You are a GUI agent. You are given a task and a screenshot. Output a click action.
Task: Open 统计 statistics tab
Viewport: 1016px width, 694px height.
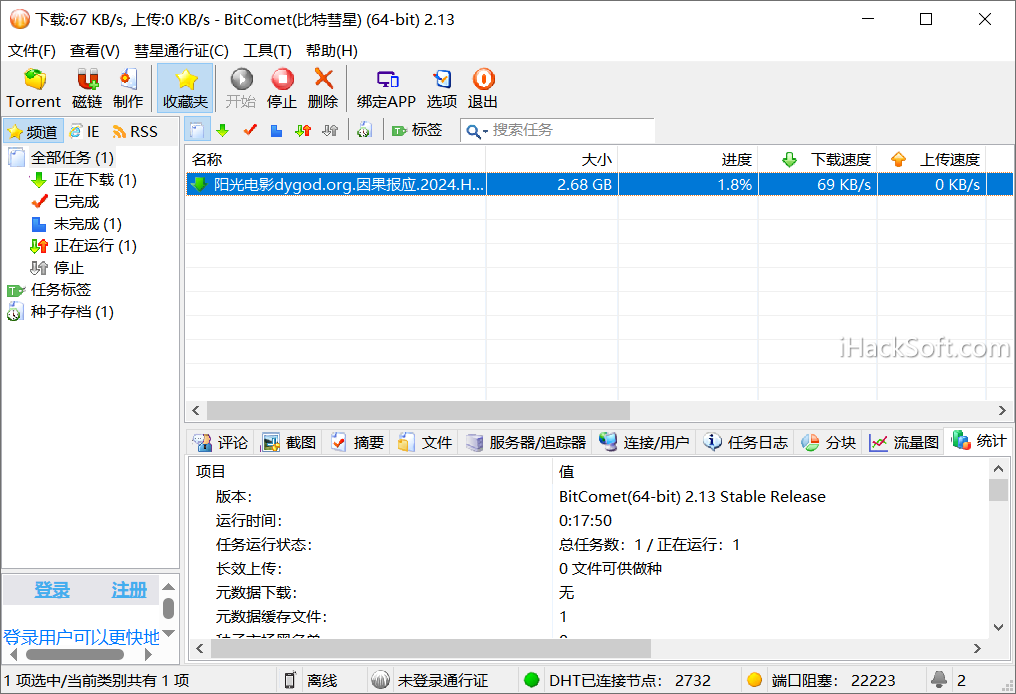(x=978, y=441)
